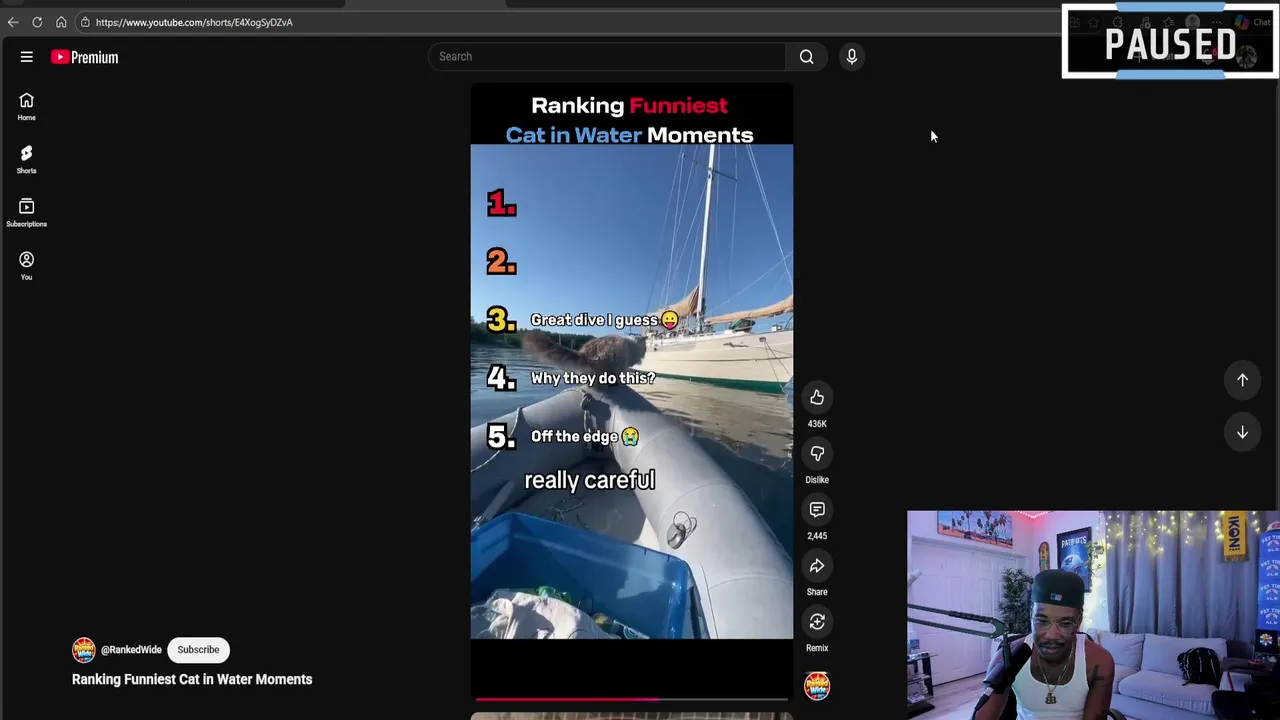Viewport: 1280px width, 720px height.
Task: Open the sound source avatar below Remix
Action: pyautogui.click(x=817, y=686)
